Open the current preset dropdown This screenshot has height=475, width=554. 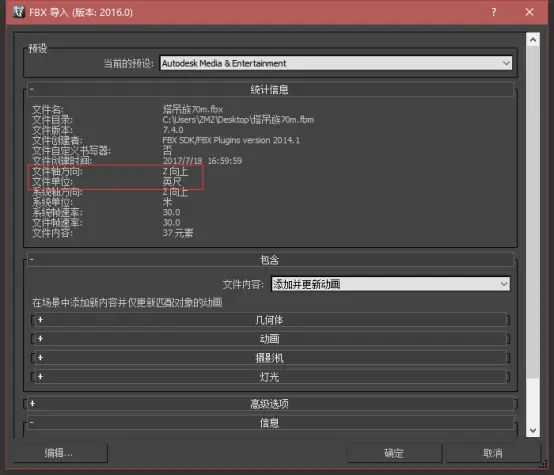tap(336, 63)
